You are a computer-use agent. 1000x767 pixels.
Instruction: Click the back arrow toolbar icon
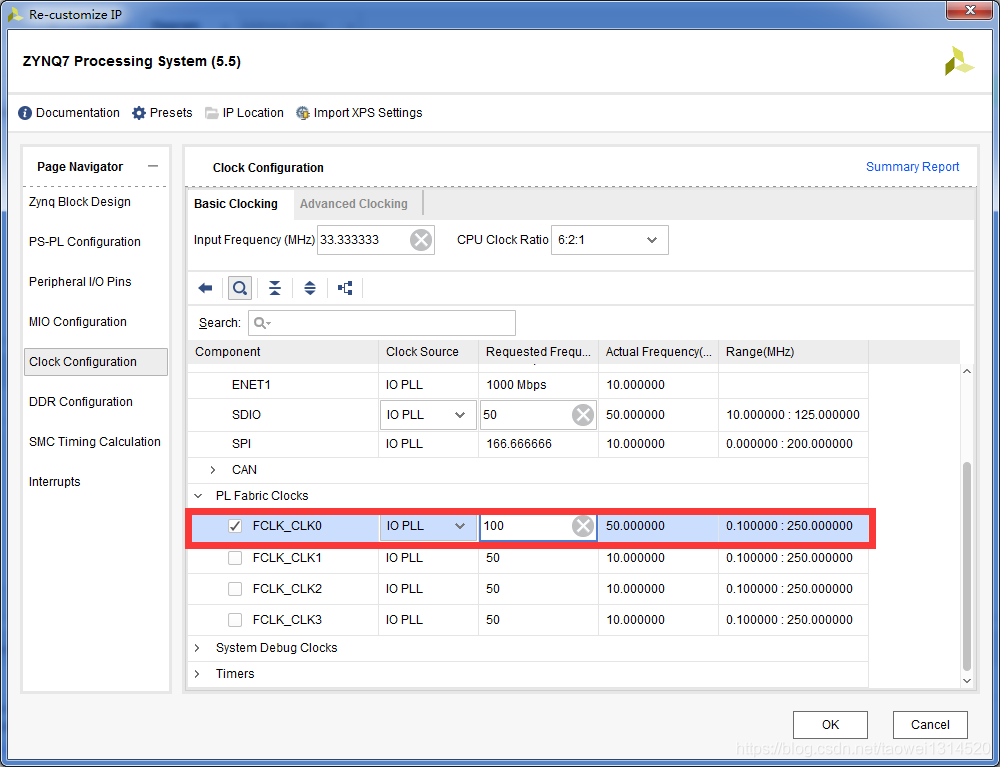[205, 288]
